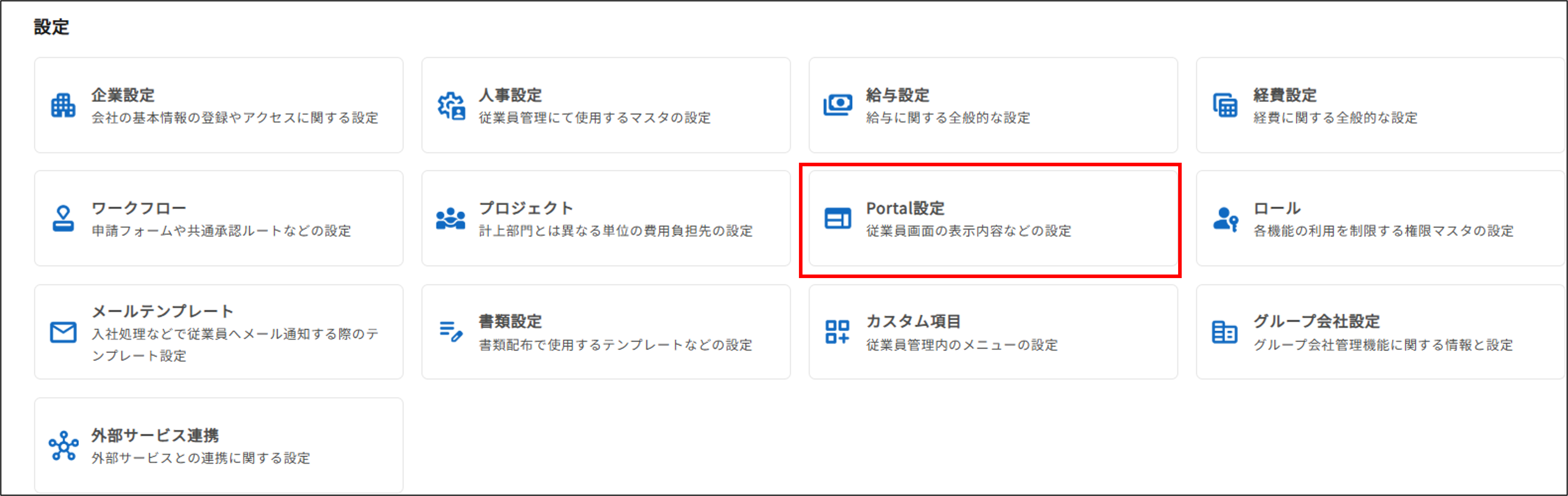1568x496 pixels.
Task: Open the グループ会社設定 card title
Action: (1317, 322)
